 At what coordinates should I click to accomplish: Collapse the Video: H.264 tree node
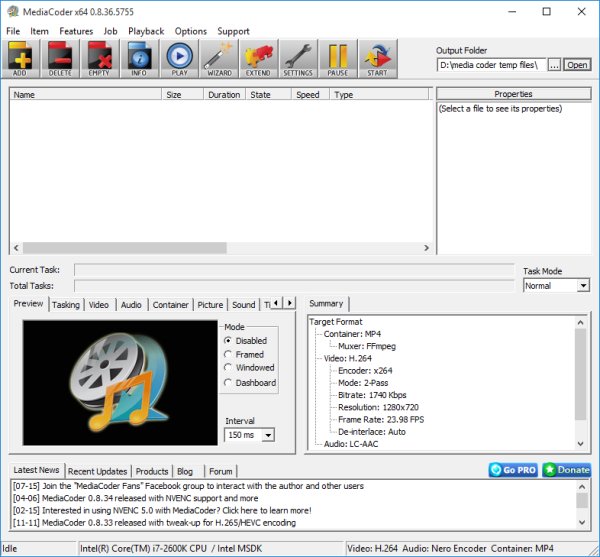pos(347,358)
